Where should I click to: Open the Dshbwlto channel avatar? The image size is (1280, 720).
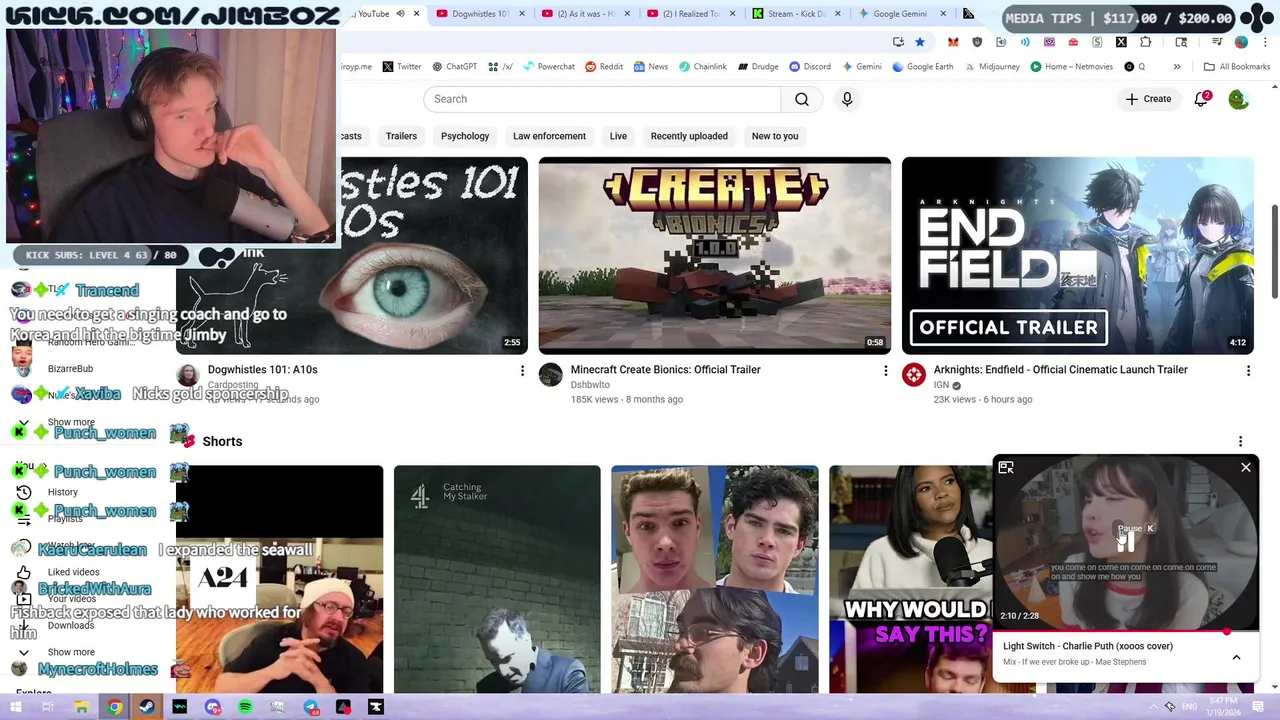550,375
